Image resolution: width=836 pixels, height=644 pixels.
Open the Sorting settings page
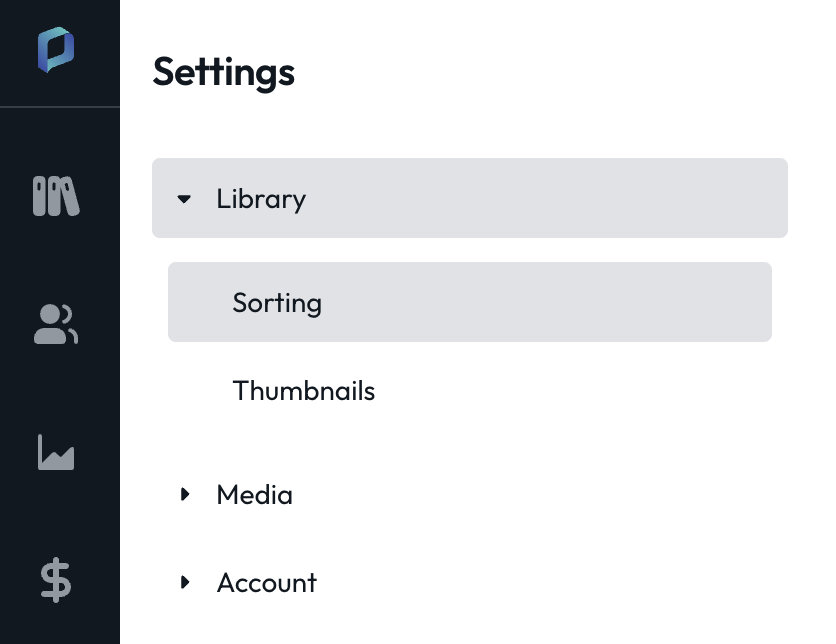pos(470,302)
